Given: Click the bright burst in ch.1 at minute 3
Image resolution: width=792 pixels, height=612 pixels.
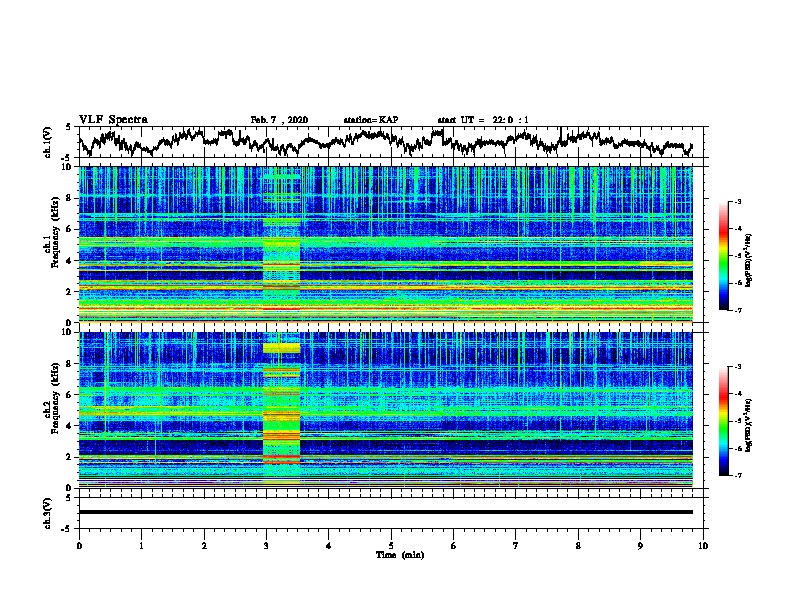Looking at the screenshot, I should [x=281, y=244].
